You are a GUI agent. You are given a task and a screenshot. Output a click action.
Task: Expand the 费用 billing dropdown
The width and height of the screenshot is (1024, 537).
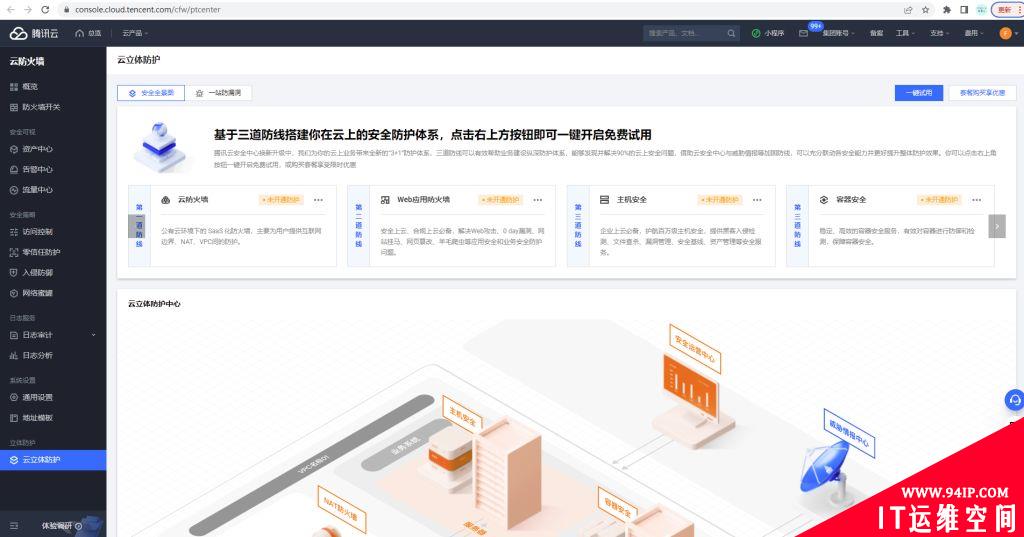pyautogui.click(x=974, y=33)
